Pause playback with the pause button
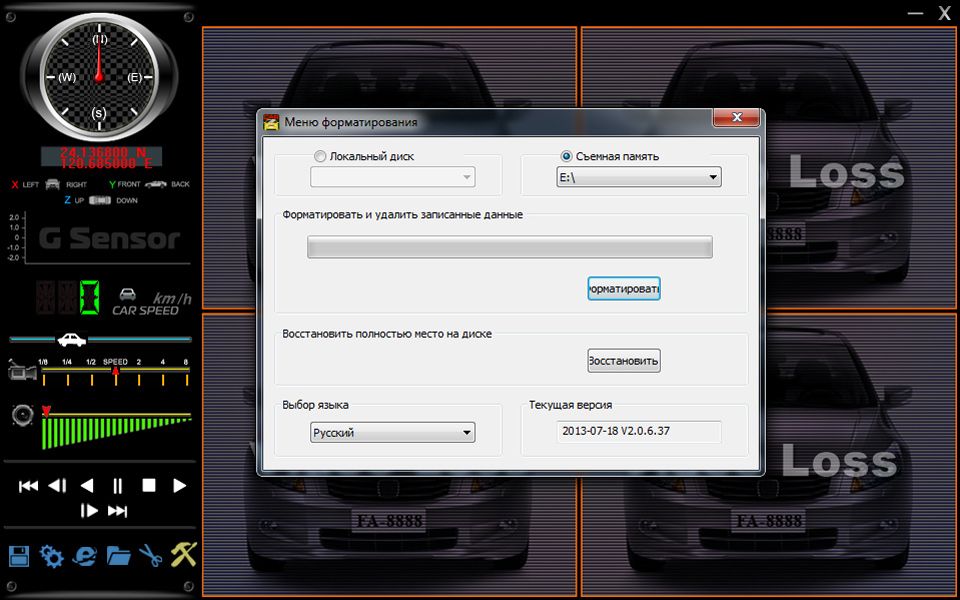960x600 pixels. tap(118, 486)
